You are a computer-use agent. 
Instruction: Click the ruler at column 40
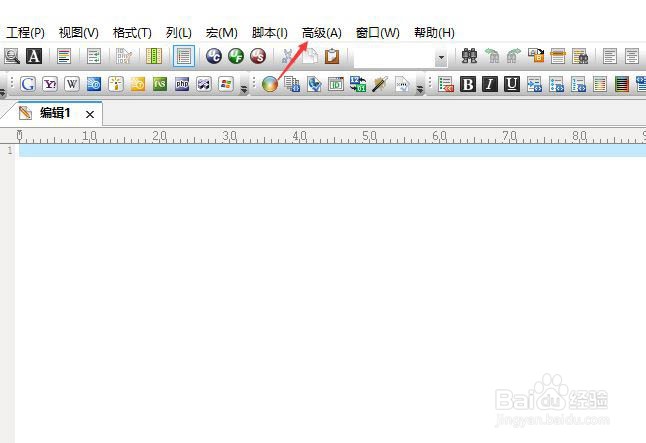[x=300, y=136]
